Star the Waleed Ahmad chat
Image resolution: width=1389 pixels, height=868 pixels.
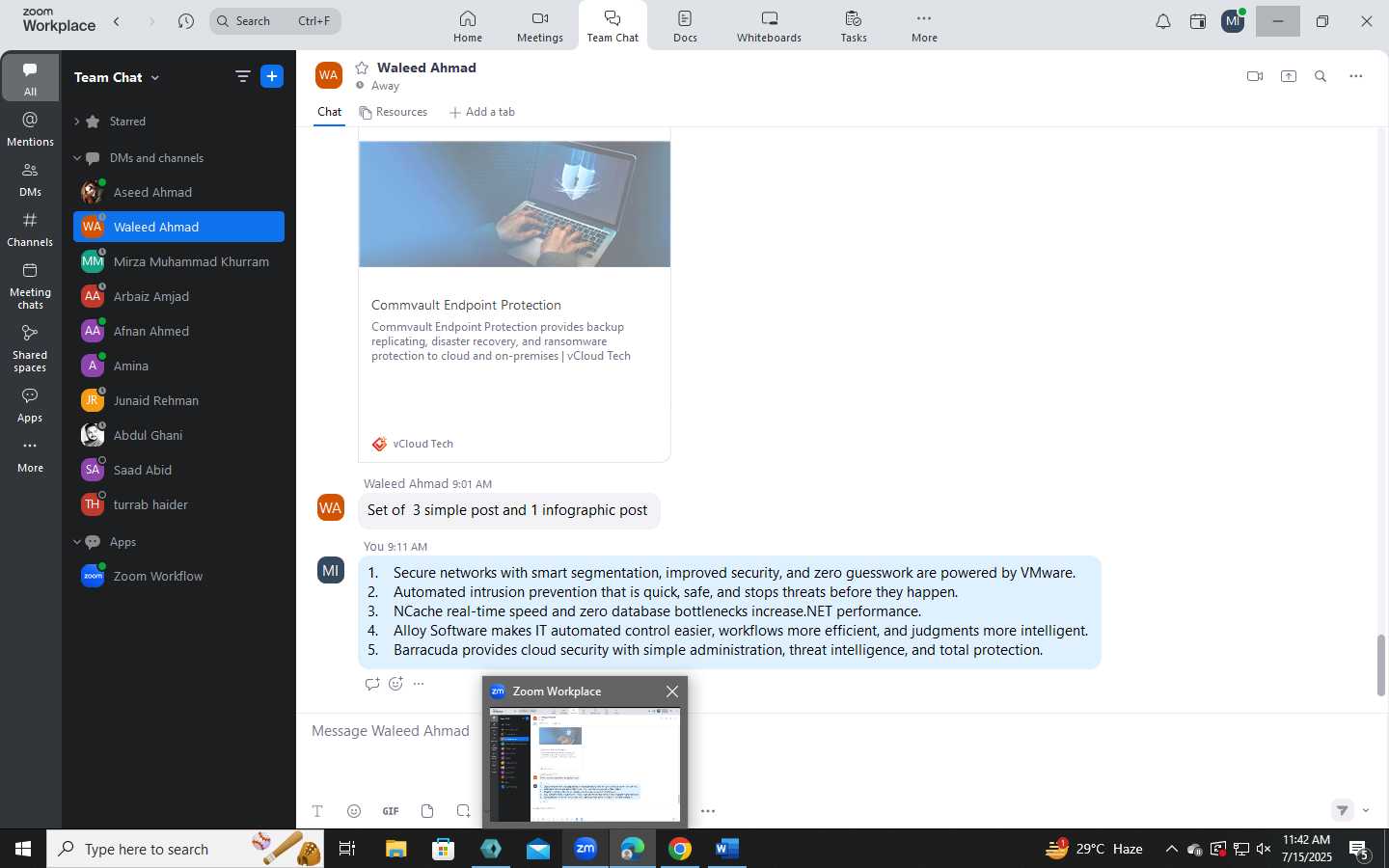[362, 68]
